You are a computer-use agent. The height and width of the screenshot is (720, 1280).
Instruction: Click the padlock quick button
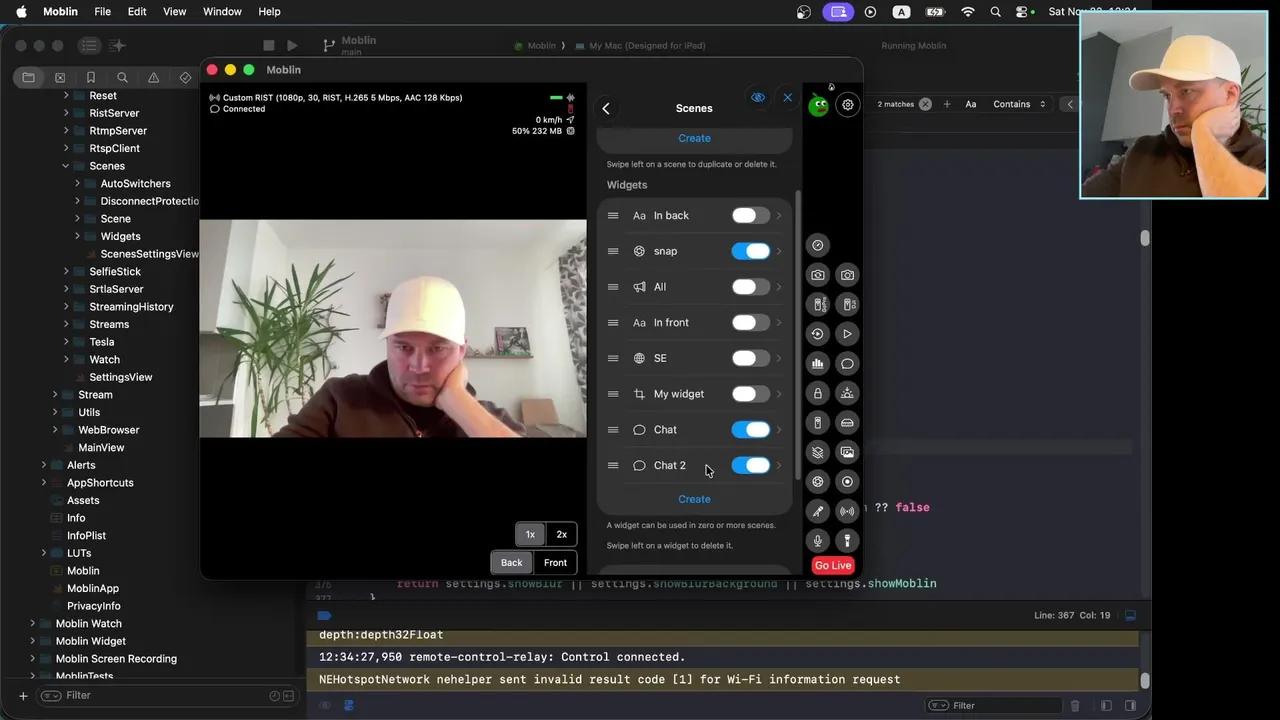[x=818, y=393]
